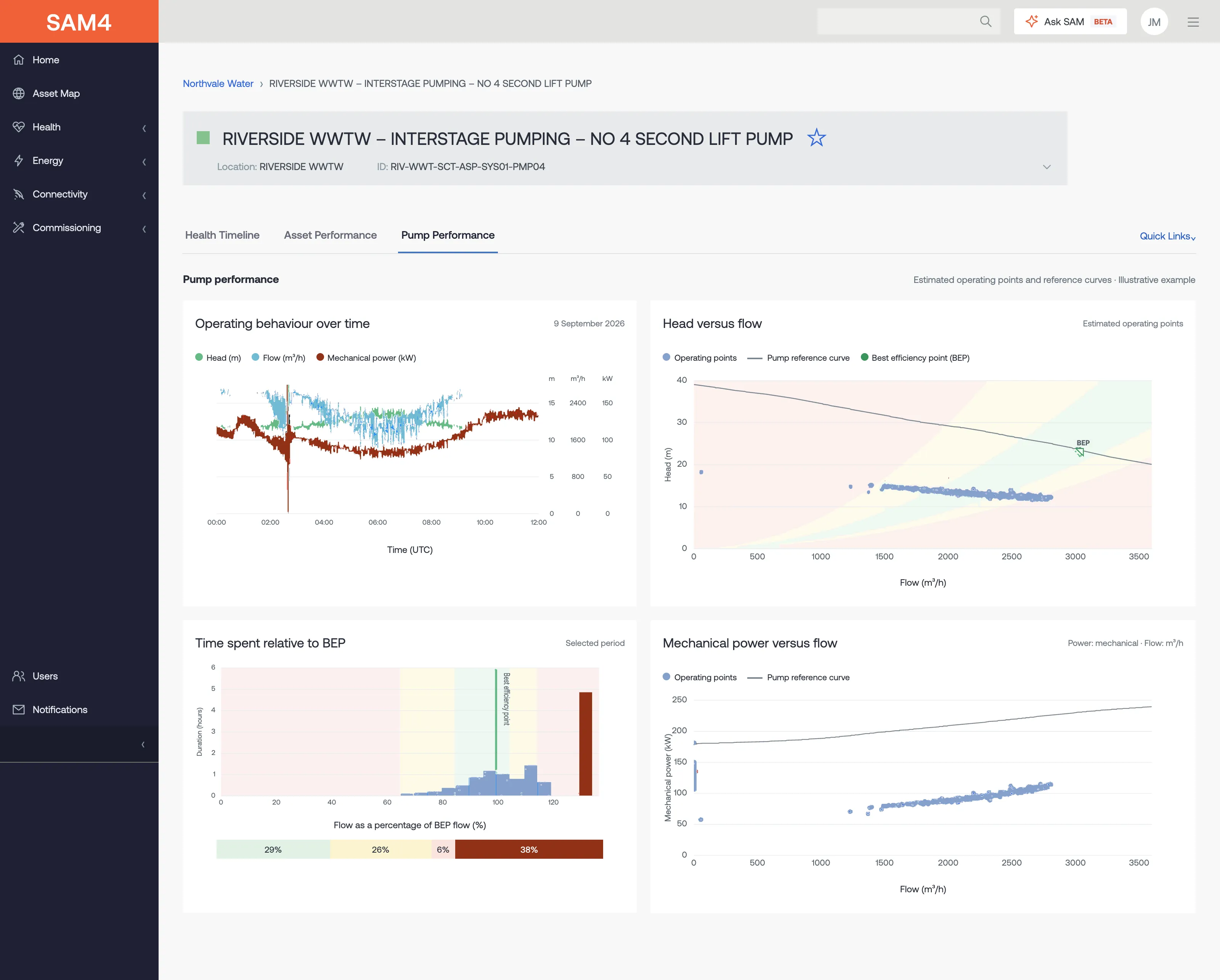Toggle Mechanical power (kW) legend series
This screenshot has height=980, width=1220.
coord(366,358)
